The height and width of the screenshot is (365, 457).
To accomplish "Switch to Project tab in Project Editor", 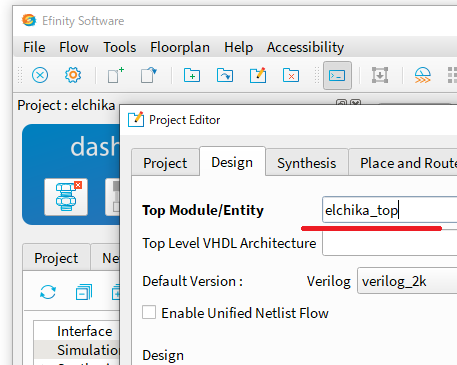I will pos(165,163).
